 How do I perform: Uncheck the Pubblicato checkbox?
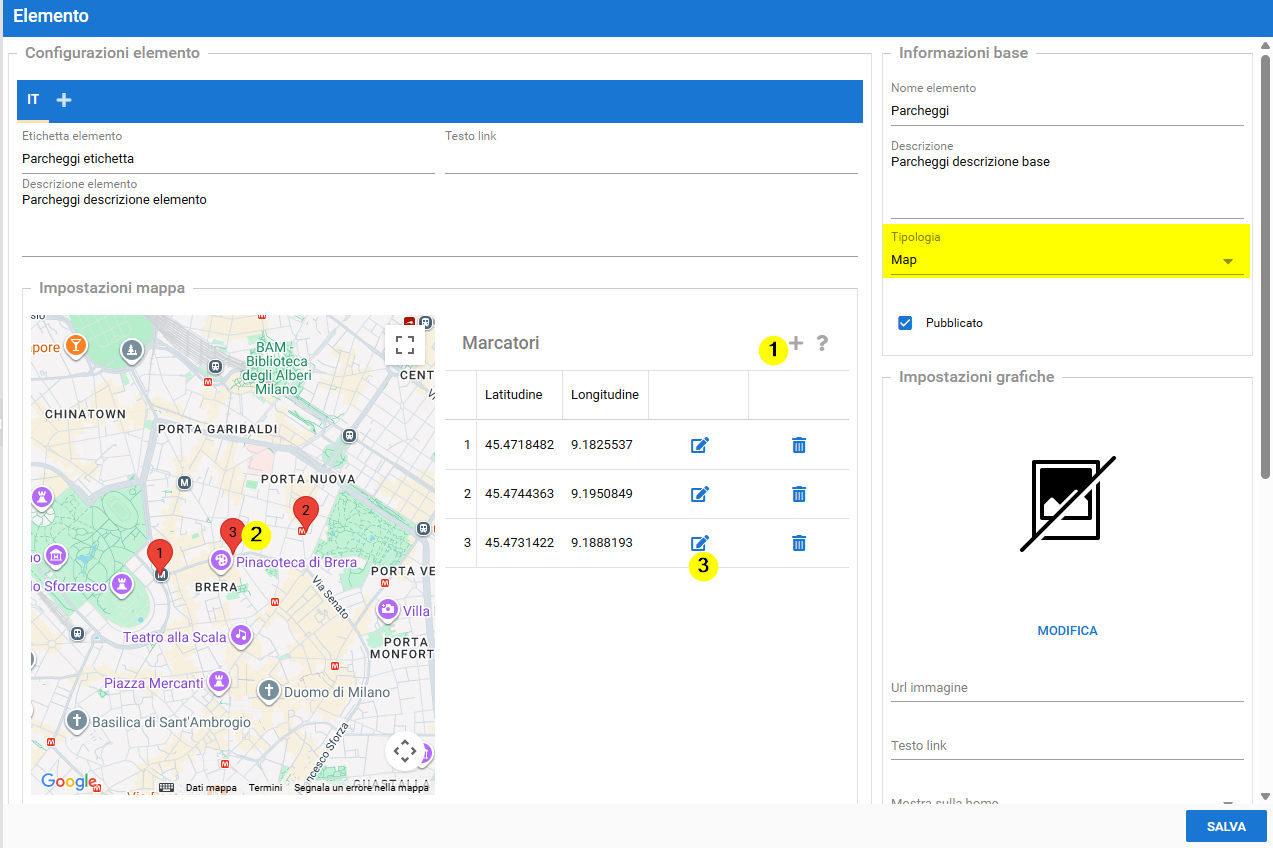[905, 323]
